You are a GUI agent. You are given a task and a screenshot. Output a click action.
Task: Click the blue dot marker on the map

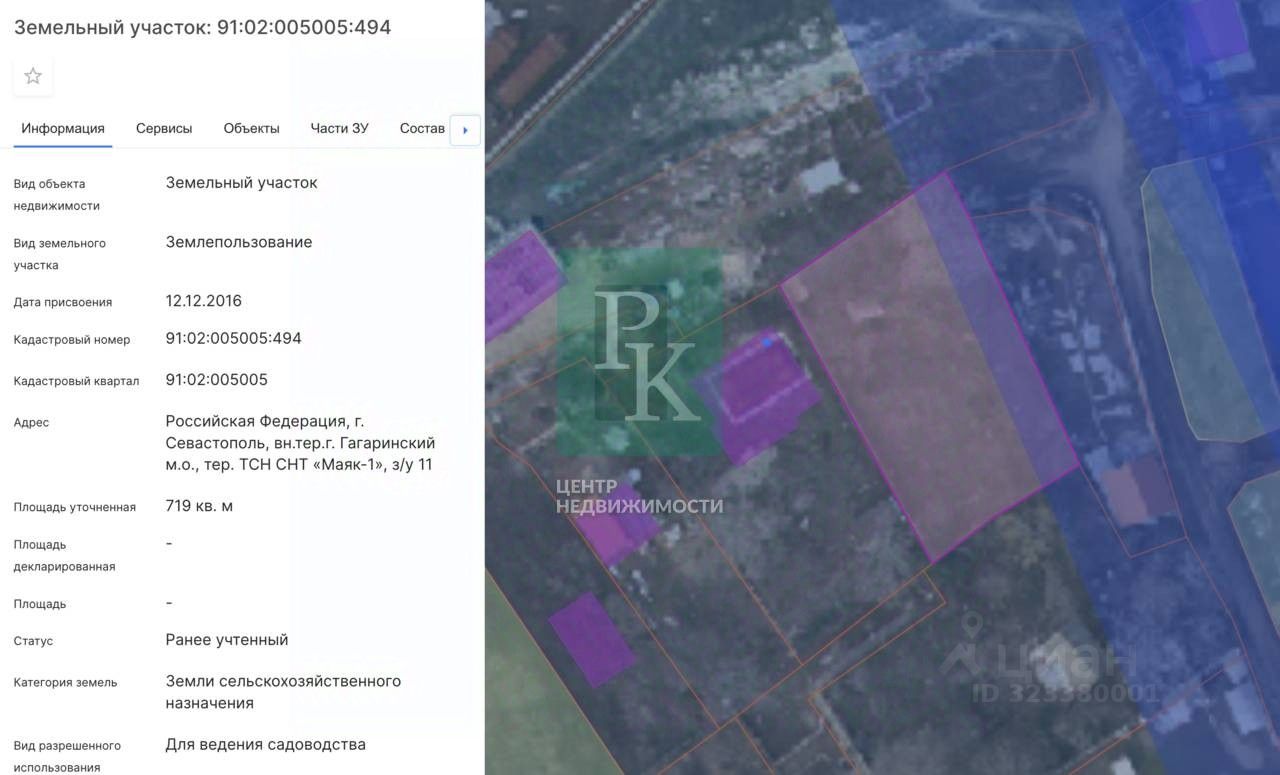click(x=767, y=342)
